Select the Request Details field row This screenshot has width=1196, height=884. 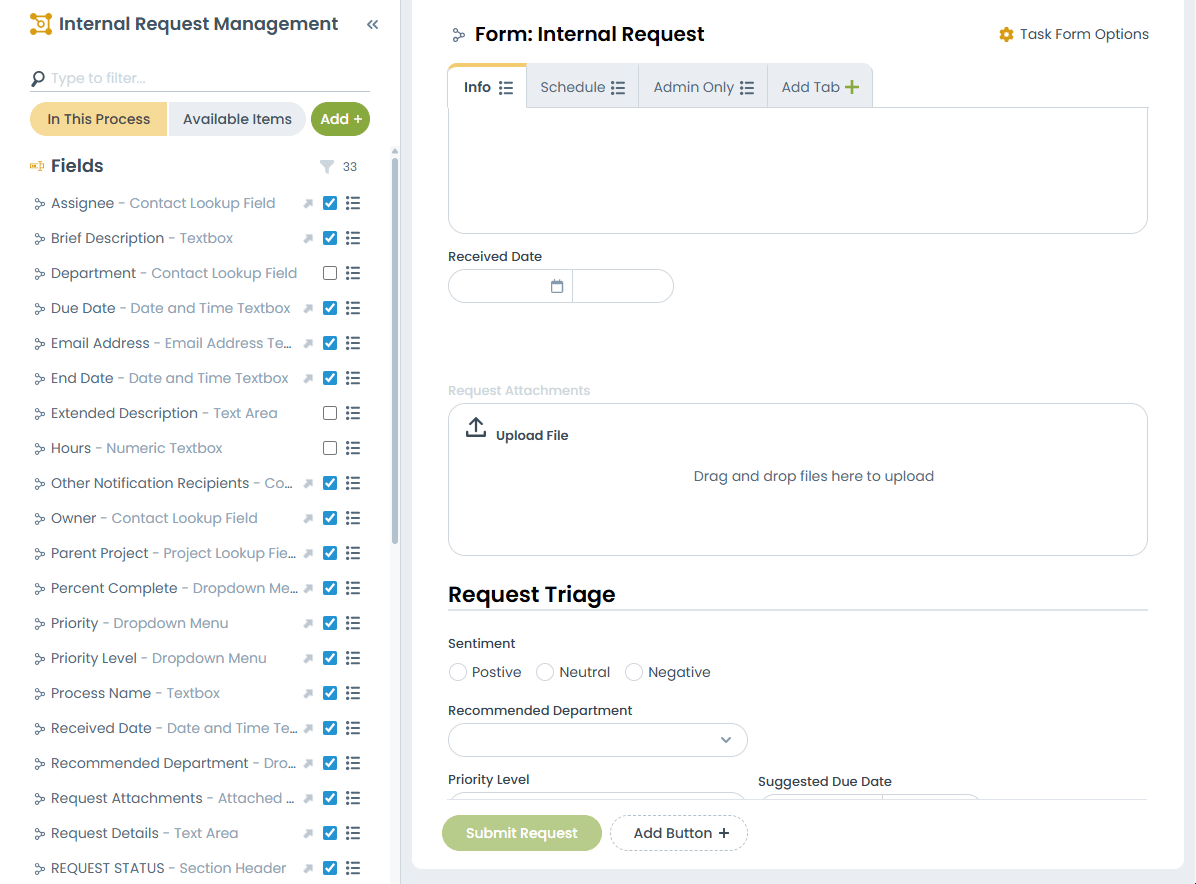(198, 833)
